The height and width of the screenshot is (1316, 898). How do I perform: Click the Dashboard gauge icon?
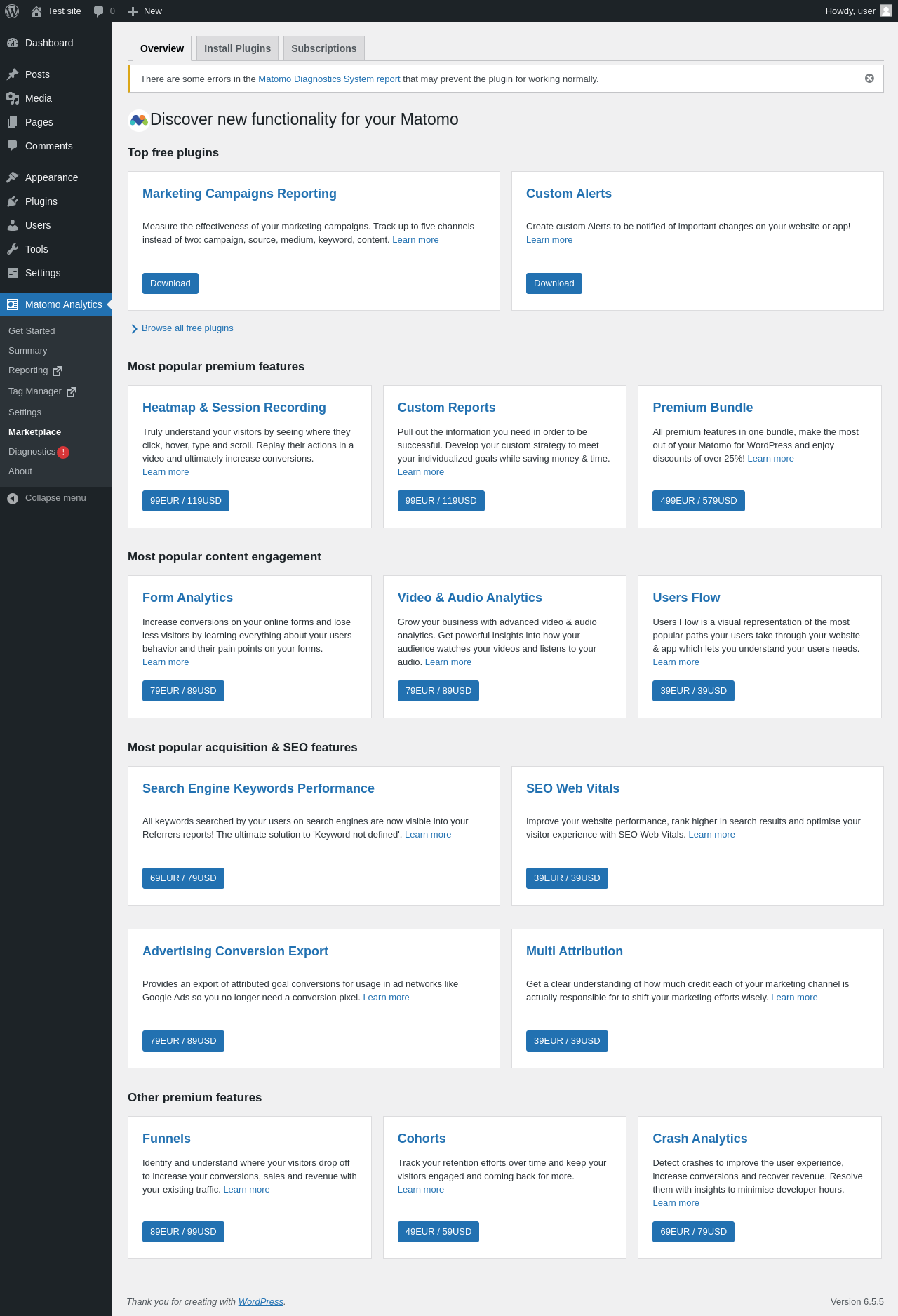13,43
